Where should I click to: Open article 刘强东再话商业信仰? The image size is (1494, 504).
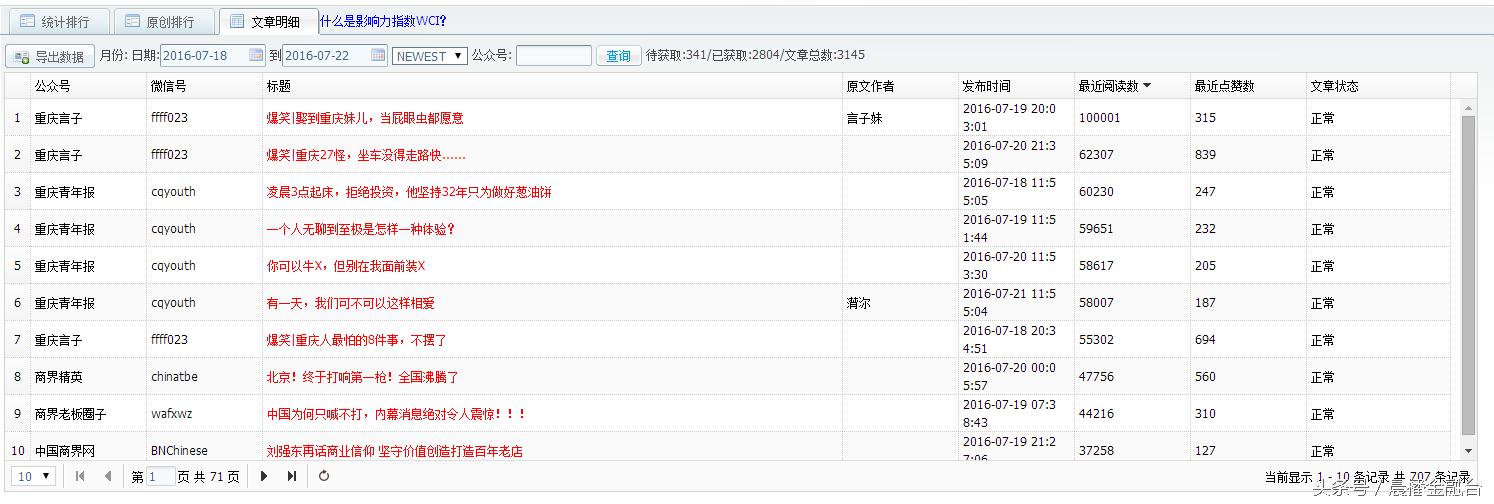(394, 451)
